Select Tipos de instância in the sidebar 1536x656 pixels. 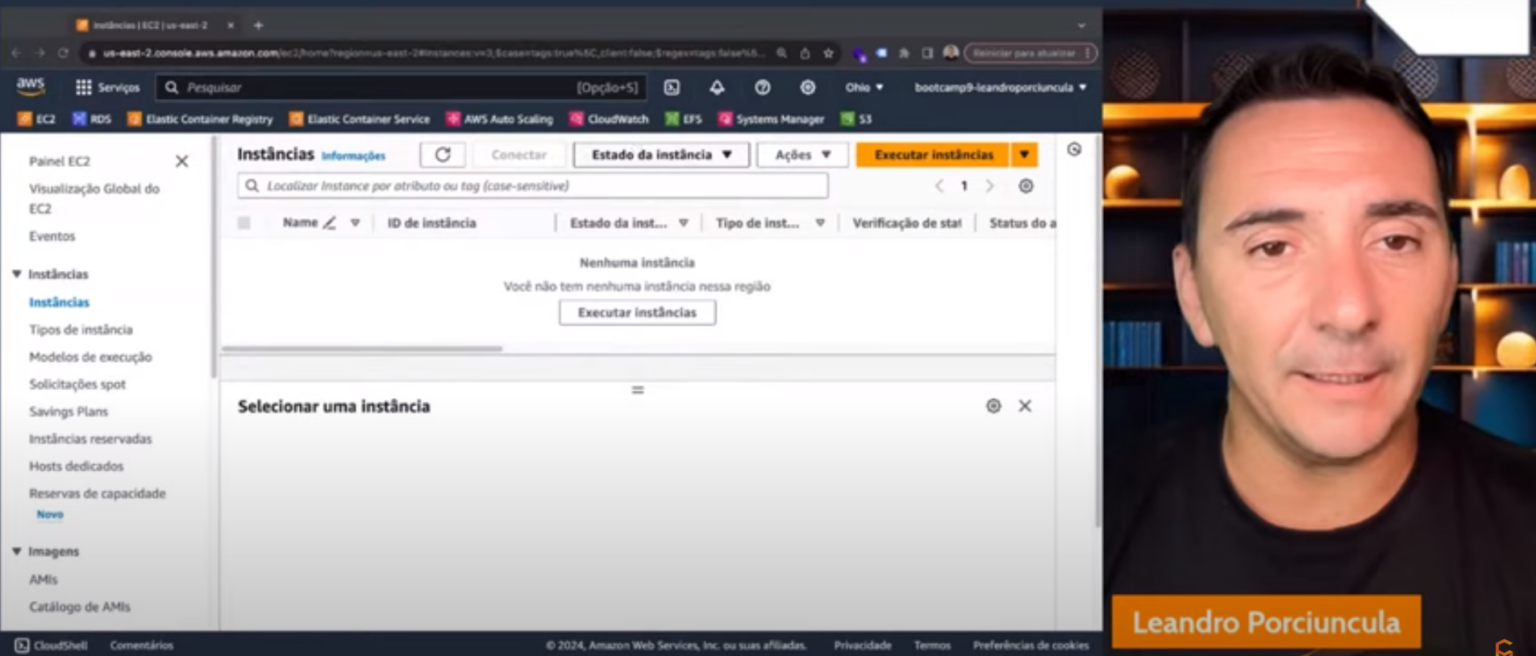[x=81, y=329]
